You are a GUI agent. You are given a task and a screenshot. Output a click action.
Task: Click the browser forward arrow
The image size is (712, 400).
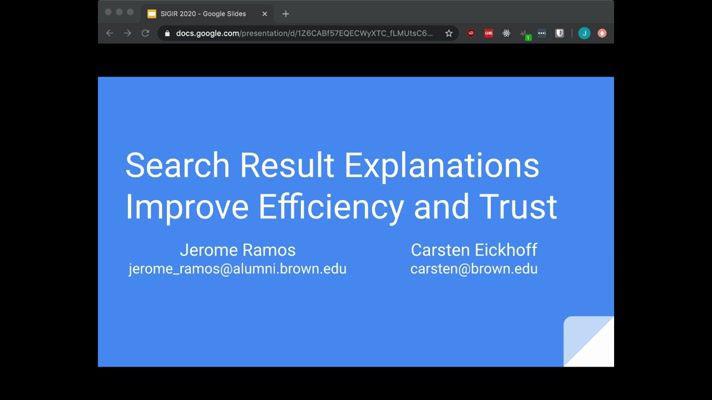click(x=127, y=33)
